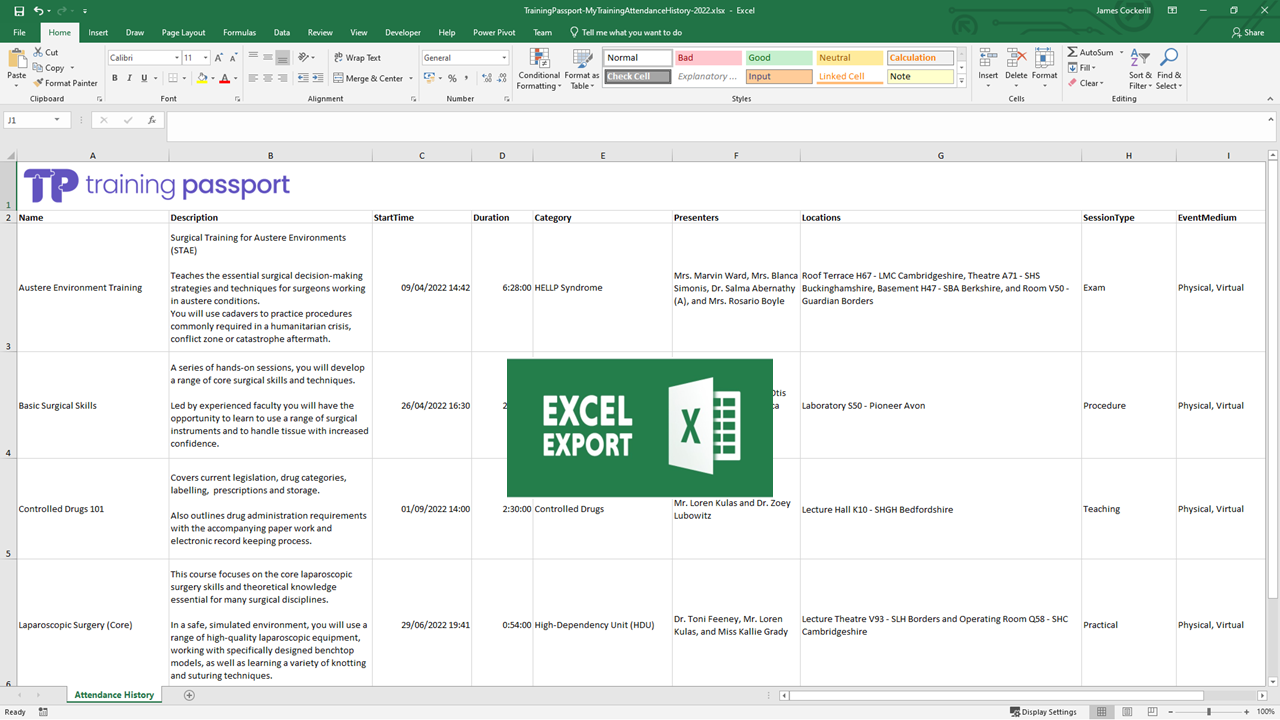
Task: Align text to the right
Action: [x=283, y=78]
